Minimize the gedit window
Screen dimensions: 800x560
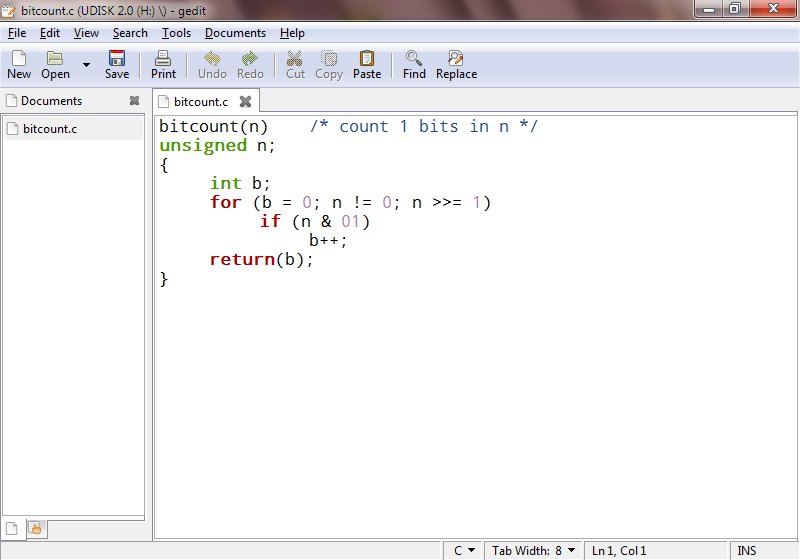click(708, 9)
